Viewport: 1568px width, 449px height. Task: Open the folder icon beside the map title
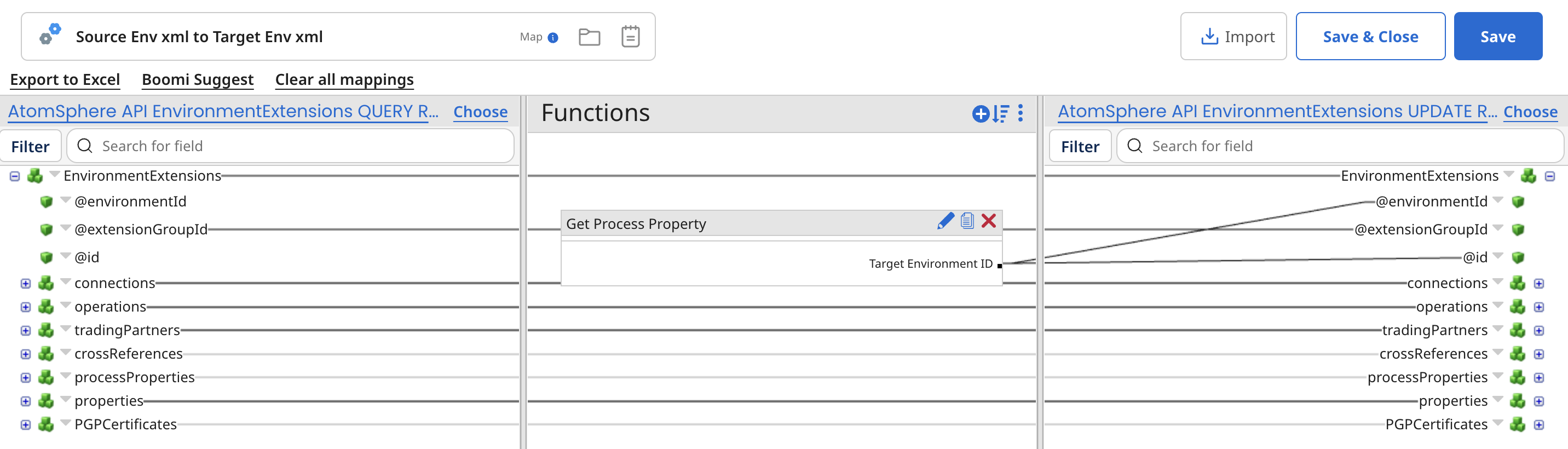pos(589,37)
